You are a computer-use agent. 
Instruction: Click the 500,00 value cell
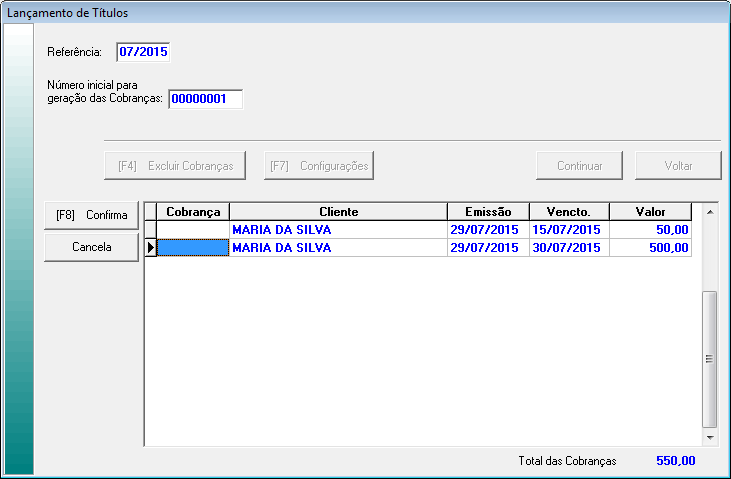(x=650, y=248)
